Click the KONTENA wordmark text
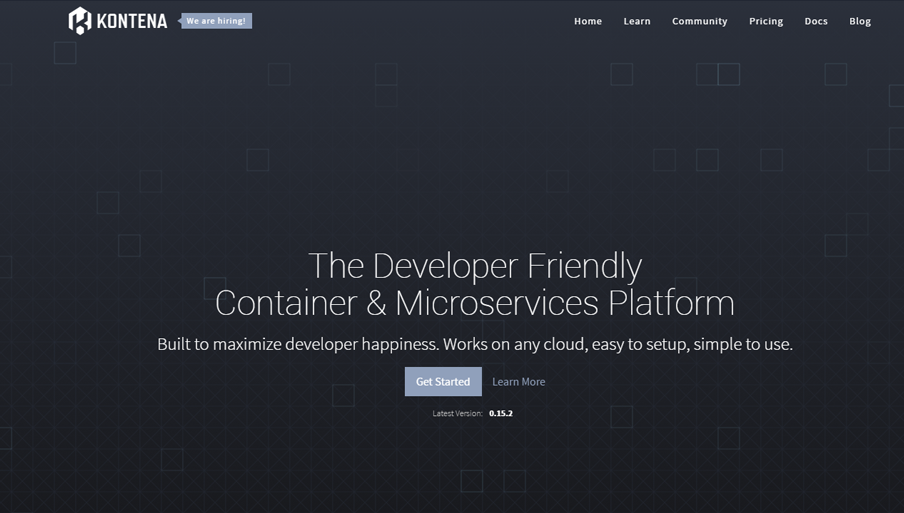The height and width of the screenshot is (513, 904). coord(132,21)
